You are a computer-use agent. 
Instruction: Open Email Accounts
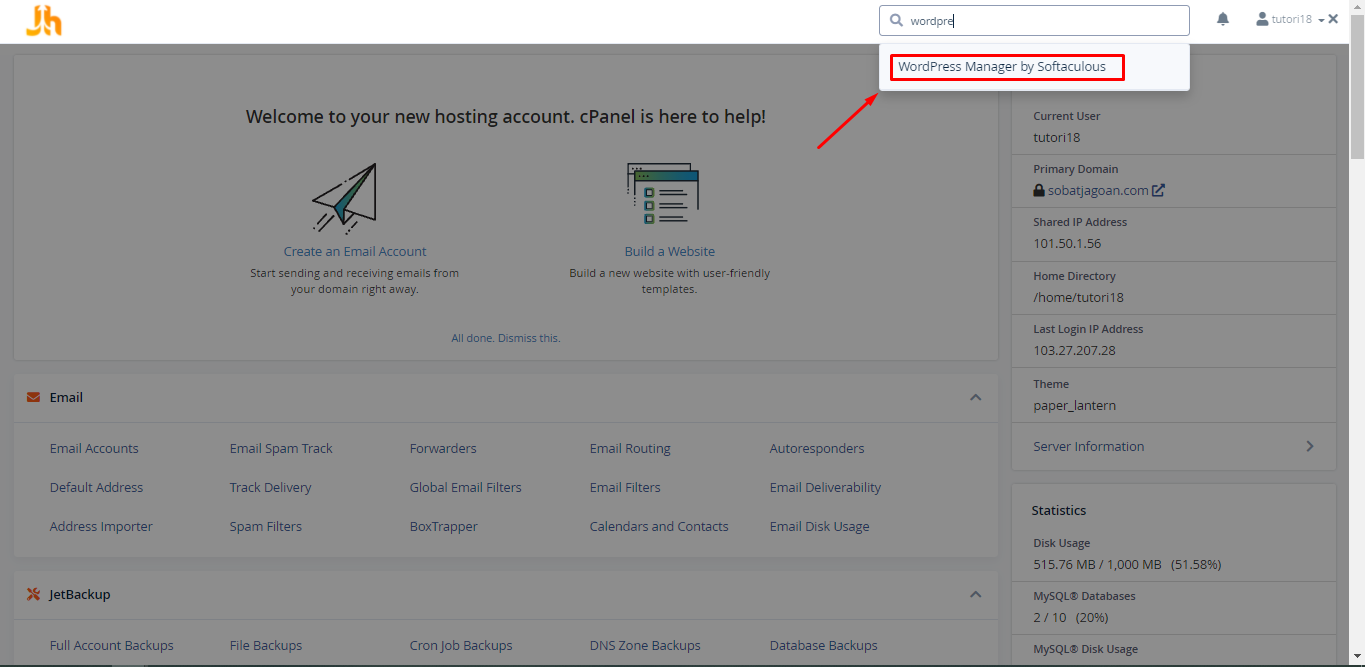pyautogui.click(x=94, y=448)
